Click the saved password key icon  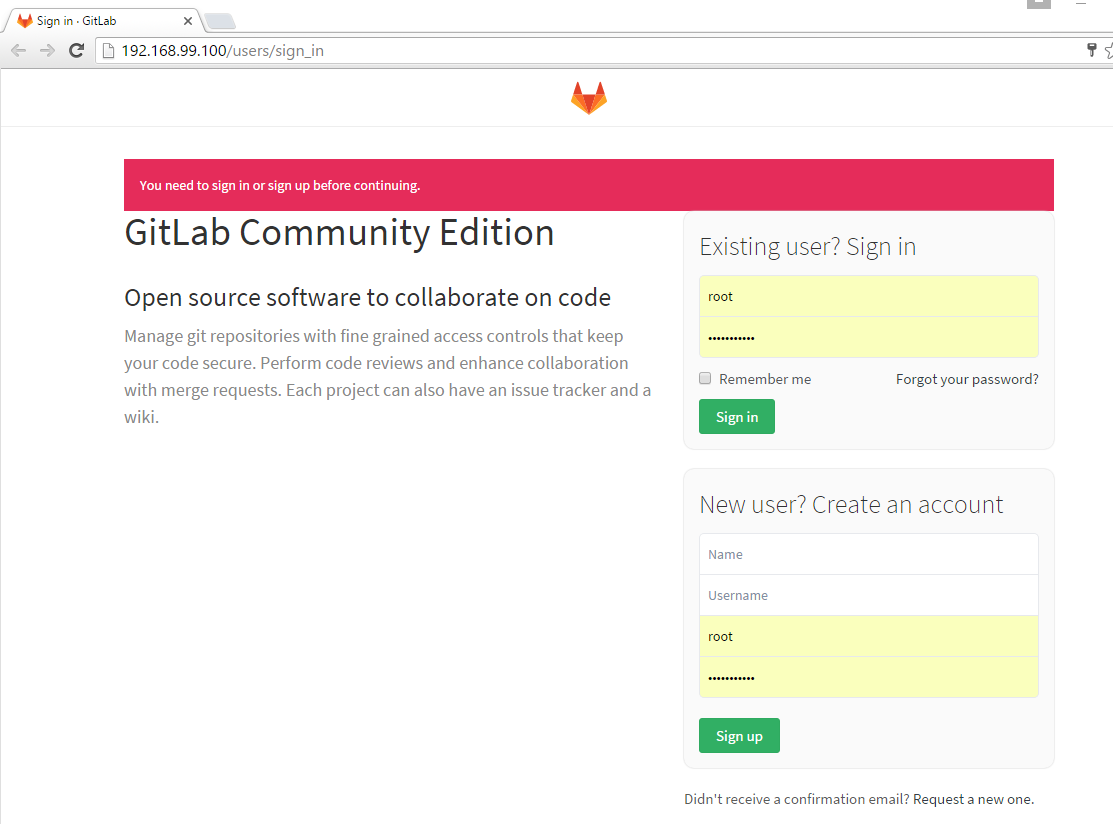[1091, 50]
